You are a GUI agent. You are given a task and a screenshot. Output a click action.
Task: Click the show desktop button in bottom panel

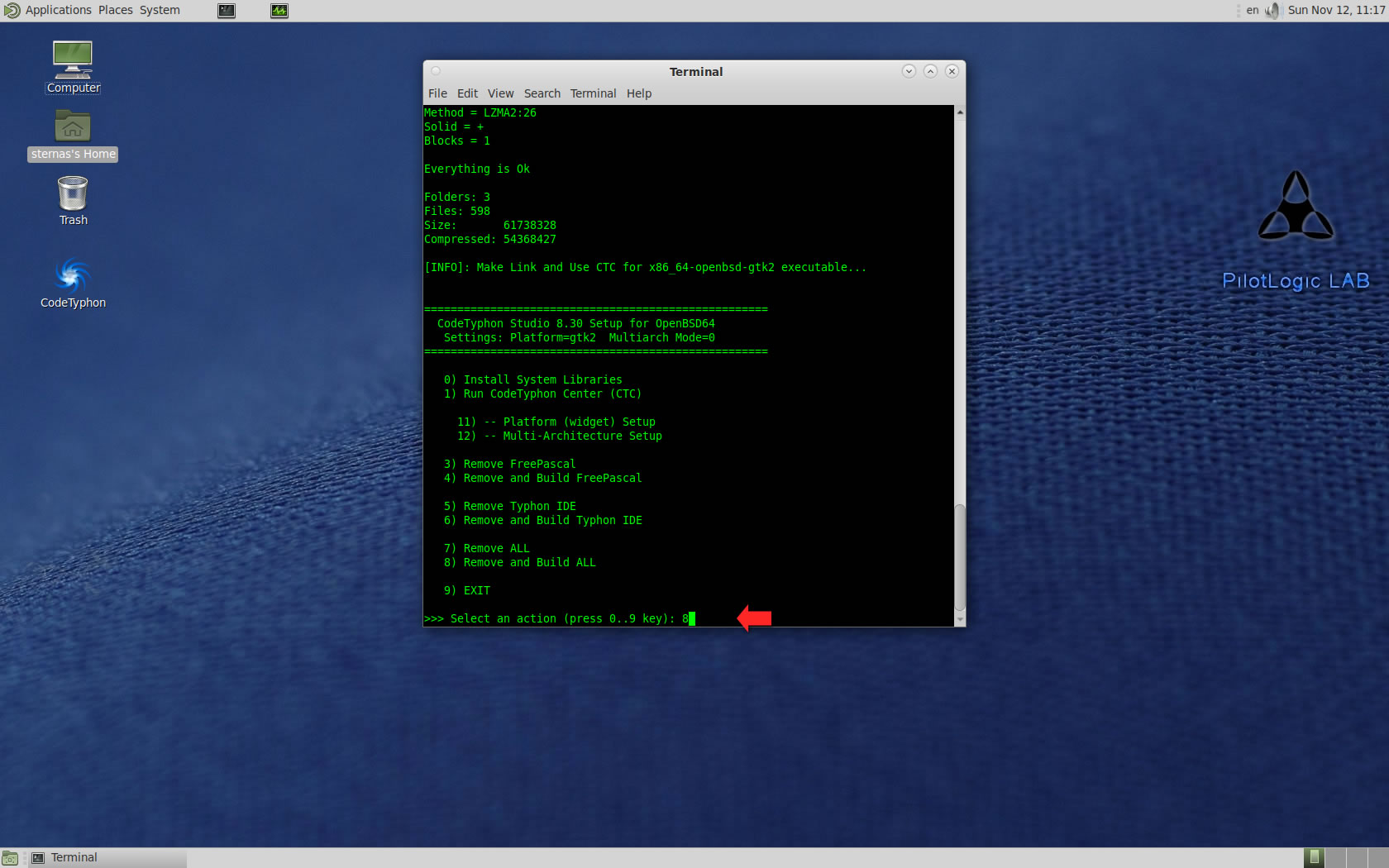point(10,858)
